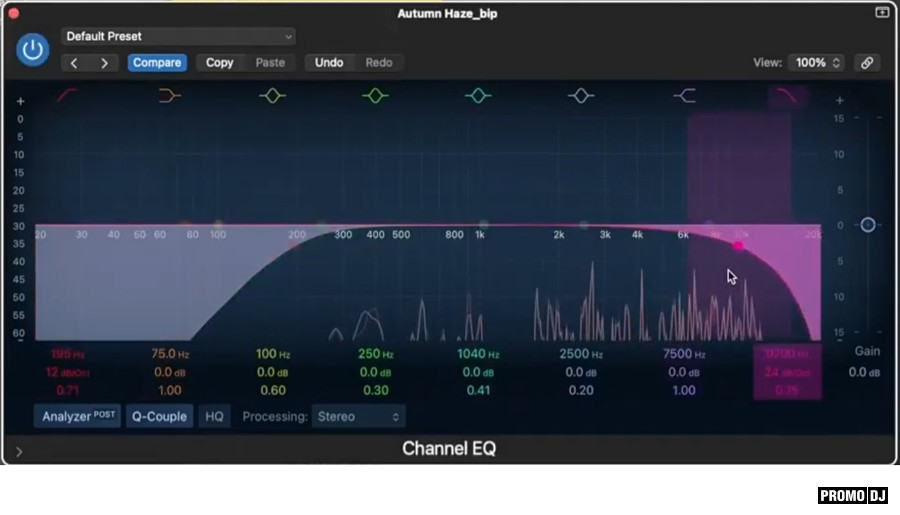Open the Processing Stereo dropdown
The height and width of the screenshot is (515, 900).
click(x=358, y=416)
